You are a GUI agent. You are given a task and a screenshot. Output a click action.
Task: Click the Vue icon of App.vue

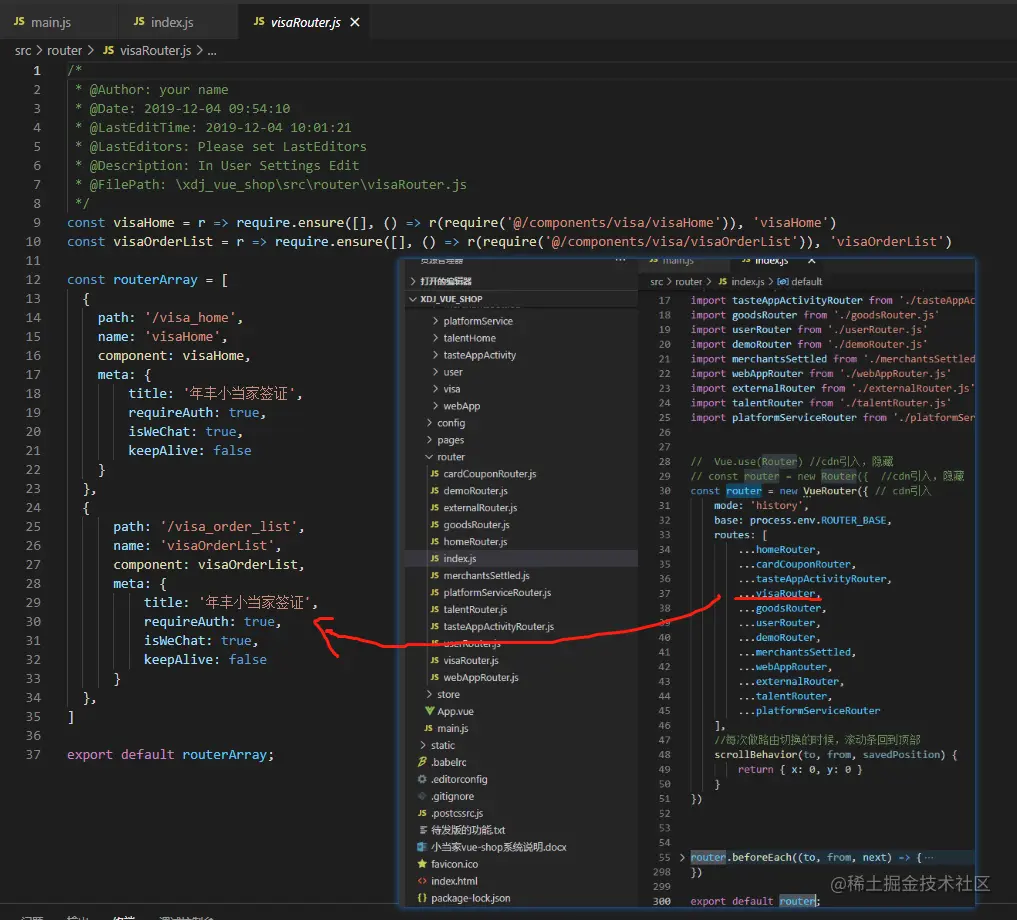pos(428,711)
